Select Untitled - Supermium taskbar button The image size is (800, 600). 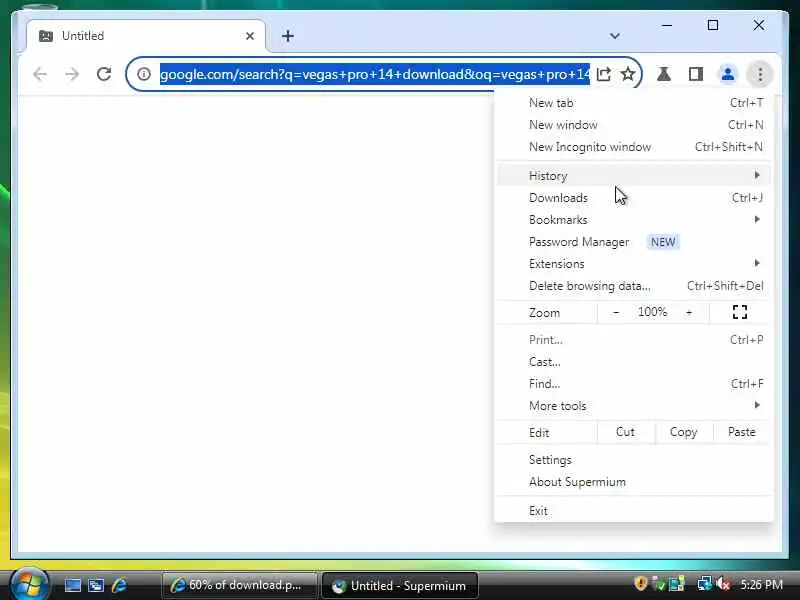click(x=400, y=586)
